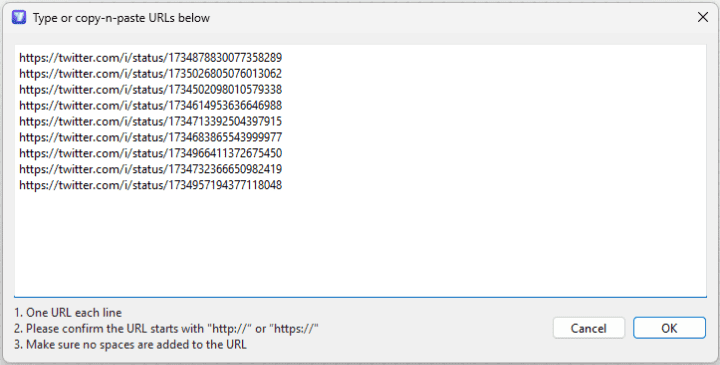720x365 pixels.
Task: Click the downloader app icon in title bar
Action: coord(19,17)
